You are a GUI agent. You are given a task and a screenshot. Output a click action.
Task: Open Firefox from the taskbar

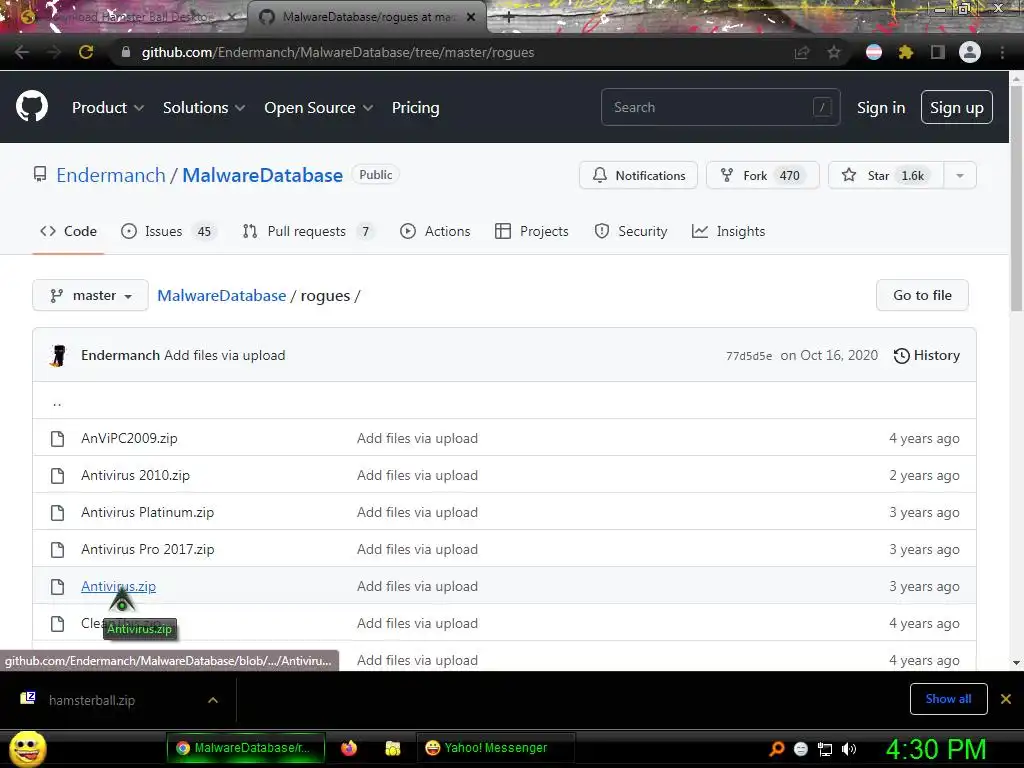pyautogui.click(x=349, y=748)
